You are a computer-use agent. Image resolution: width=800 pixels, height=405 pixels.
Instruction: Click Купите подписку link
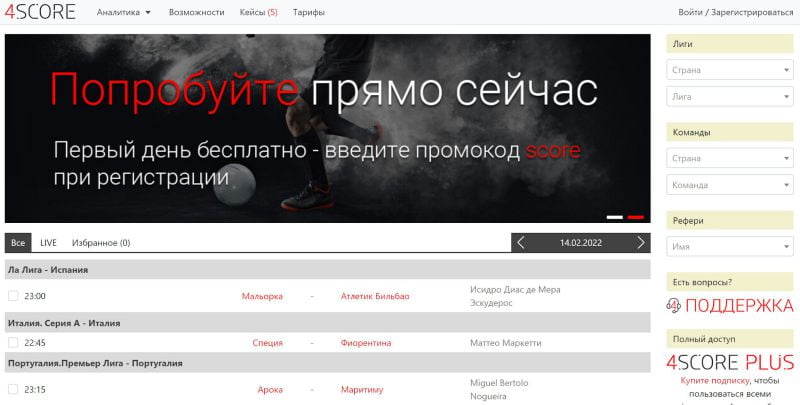715,381
